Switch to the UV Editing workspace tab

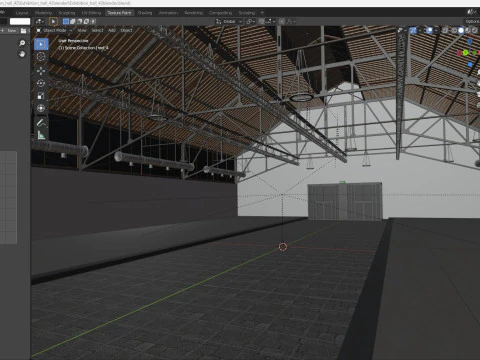pyautogui.click(x=91, y=13)
